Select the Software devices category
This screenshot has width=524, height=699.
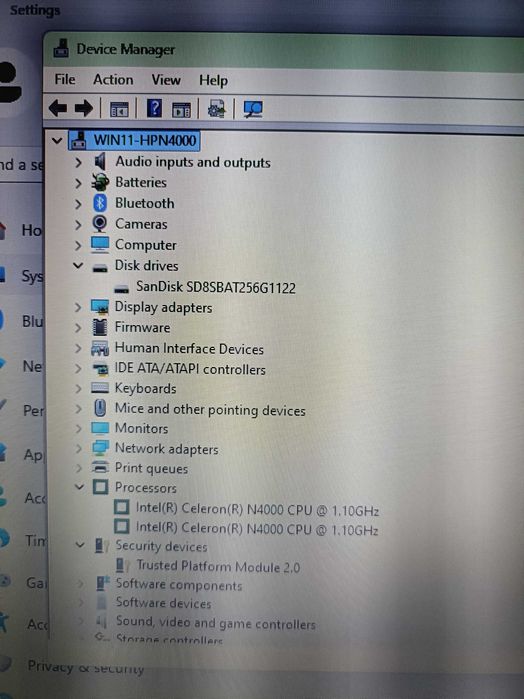point(163,603)
